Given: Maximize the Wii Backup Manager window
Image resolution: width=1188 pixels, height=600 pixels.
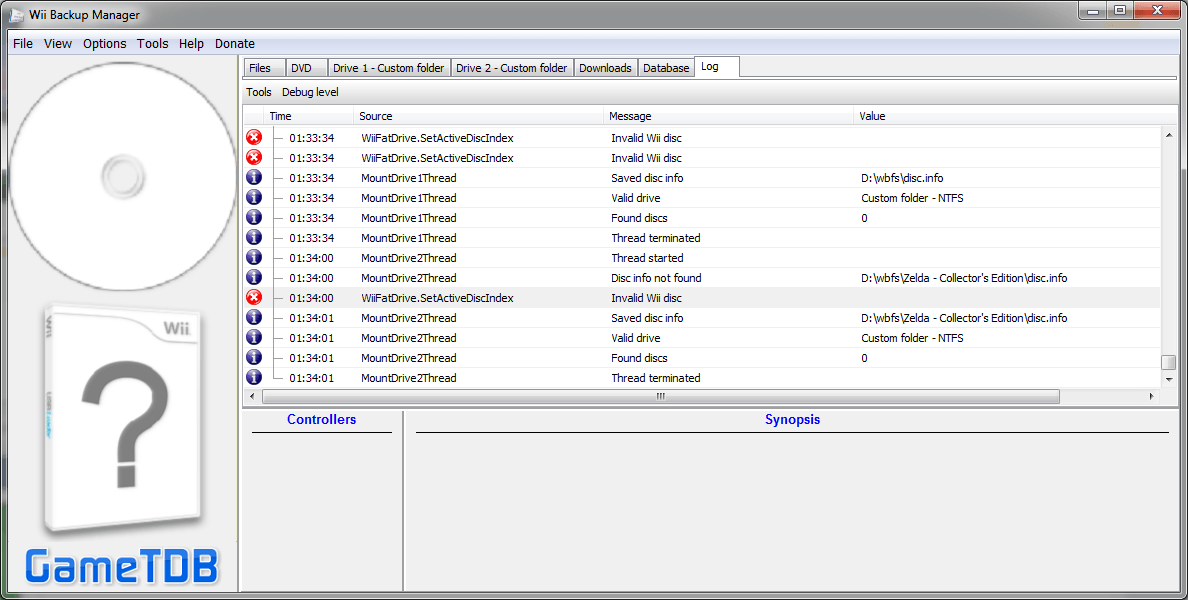Looking at the screenshot, I should point(1120,11).
